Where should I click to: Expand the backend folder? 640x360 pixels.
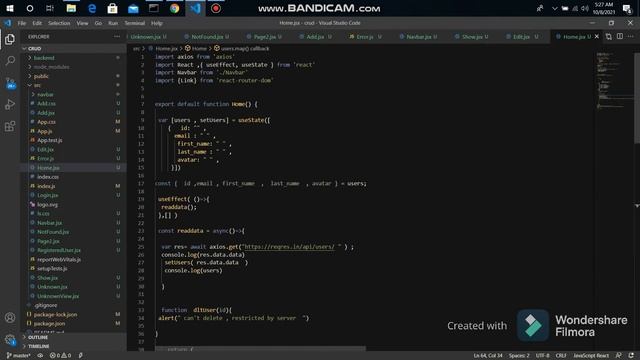click(73, 58)
